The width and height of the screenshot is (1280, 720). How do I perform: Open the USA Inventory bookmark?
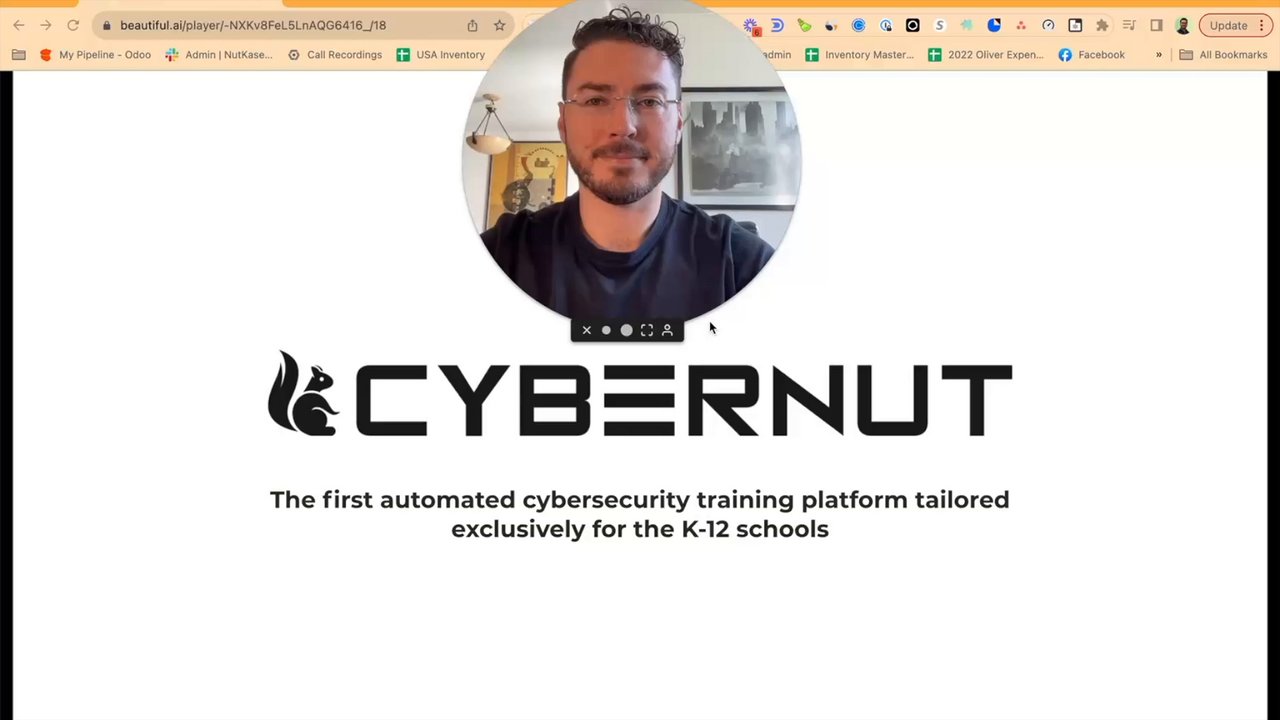[441, 55]
